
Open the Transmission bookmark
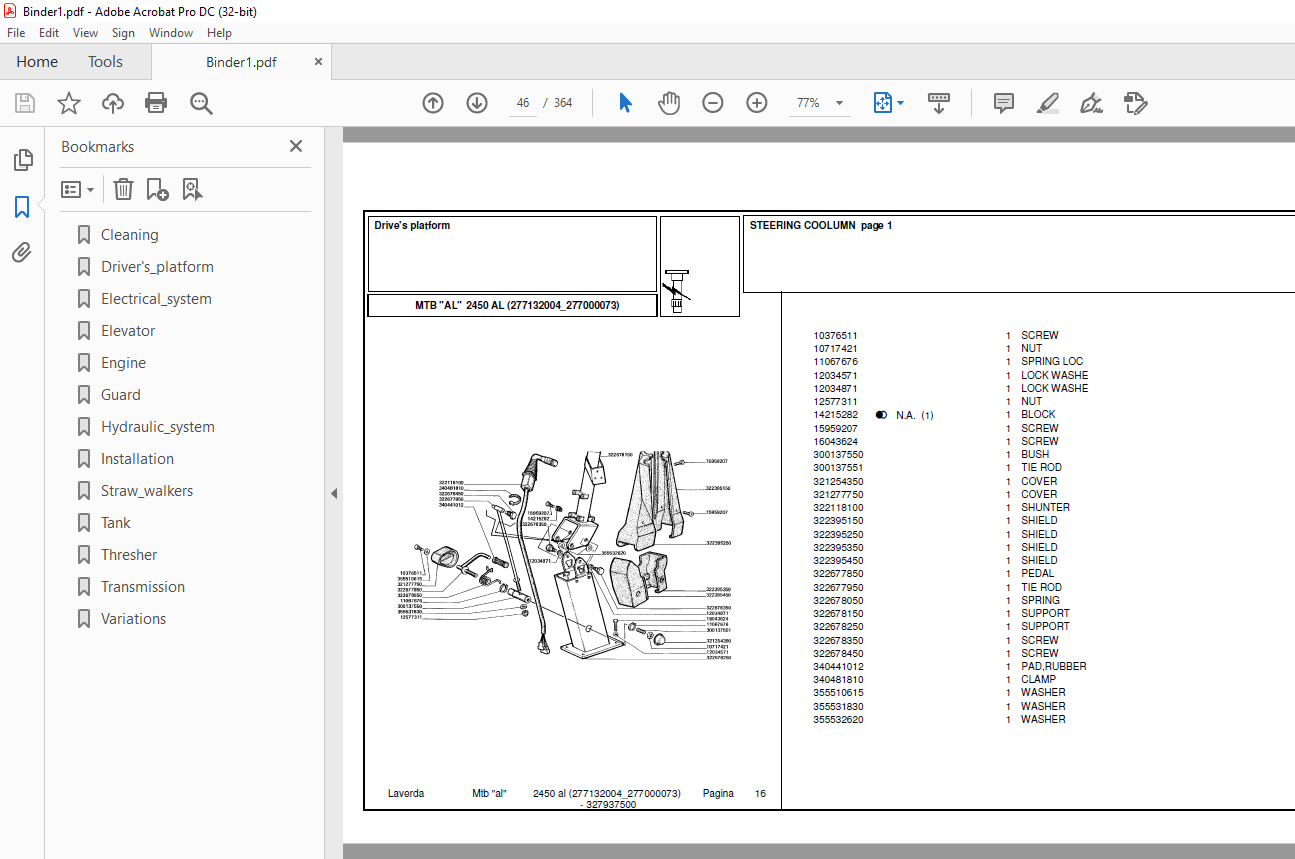click(143, 587)
